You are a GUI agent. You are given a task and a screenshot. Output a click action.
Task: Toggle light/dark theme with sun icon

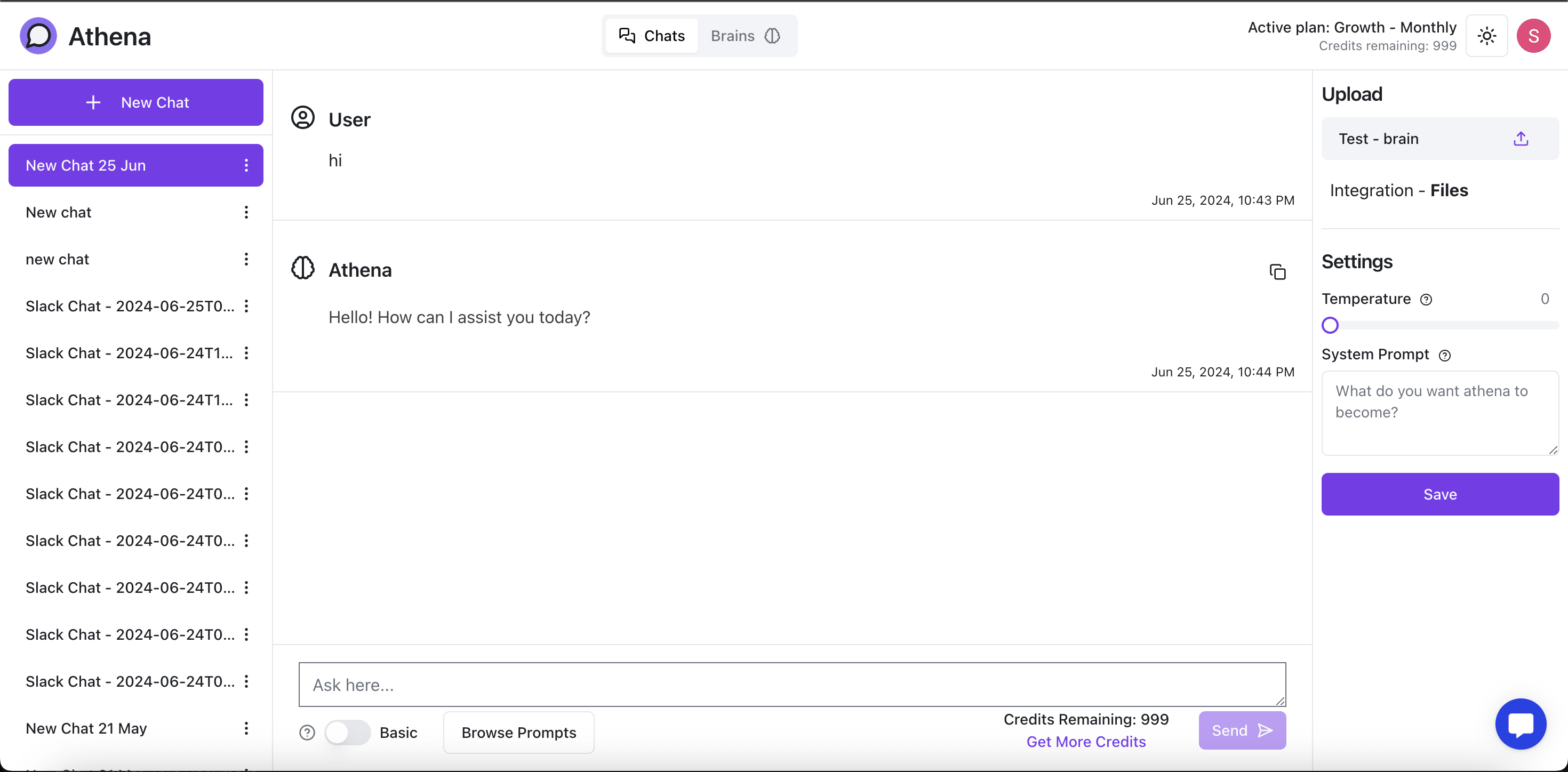tap(1486, 36)
